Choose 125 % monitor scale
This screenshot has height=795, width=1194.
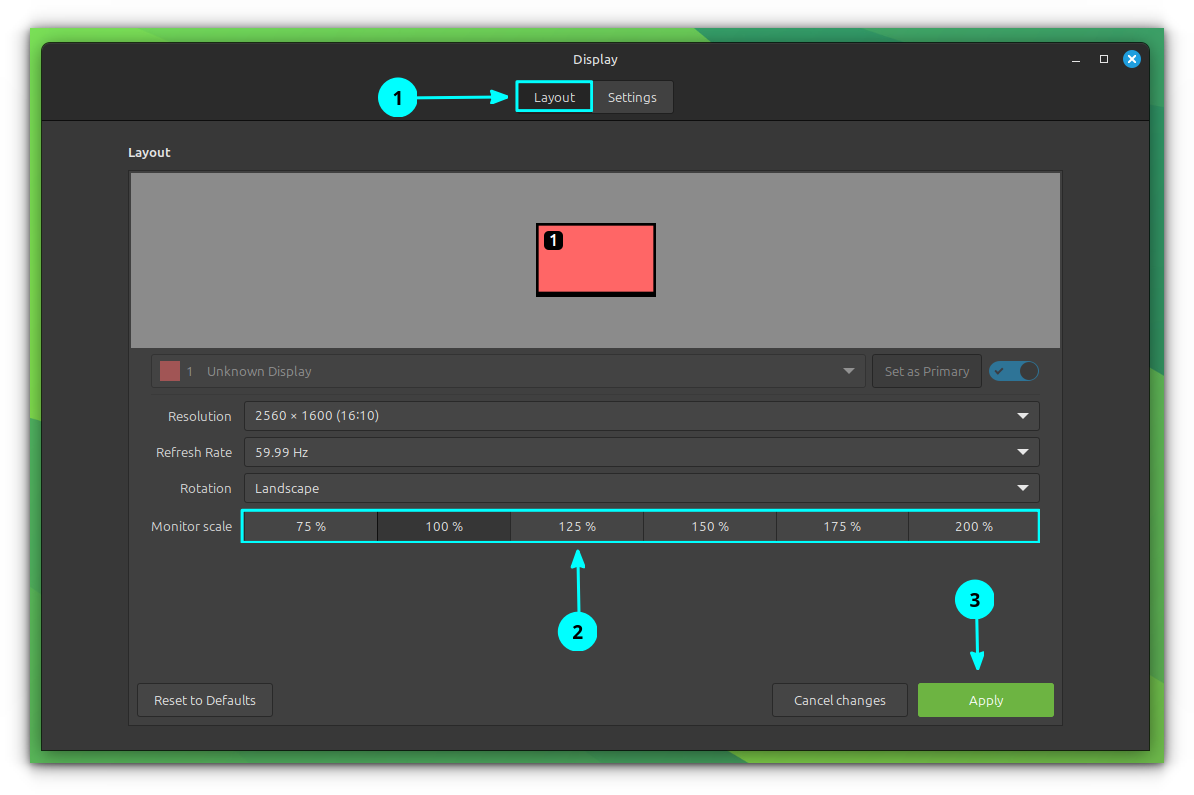click(x=577, y=526)
